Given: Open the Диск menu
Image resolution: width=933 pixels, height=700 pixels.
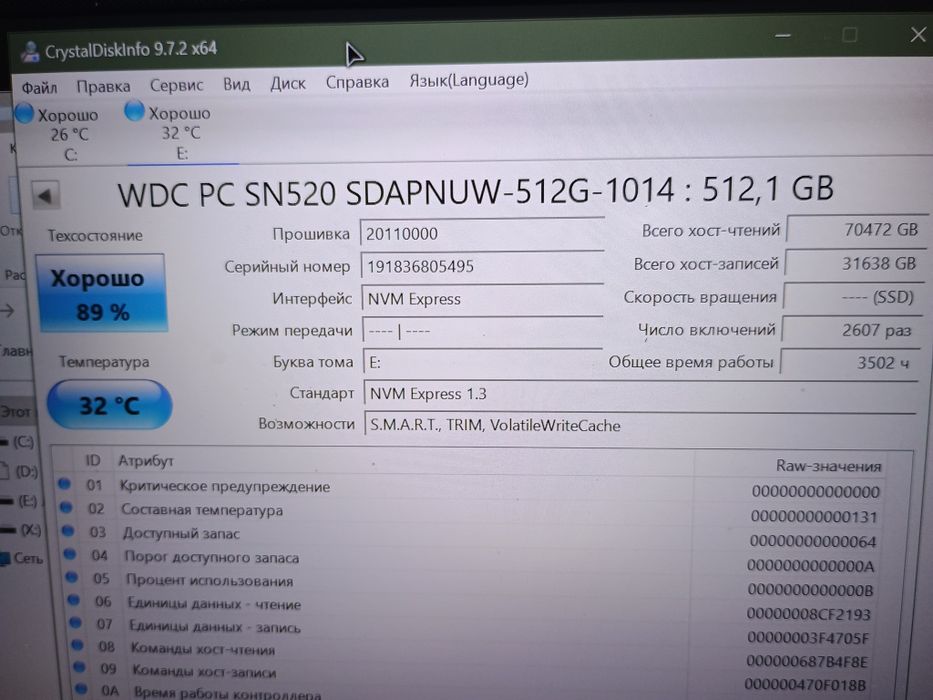Looking at the screenshot, I should (287, 83).
